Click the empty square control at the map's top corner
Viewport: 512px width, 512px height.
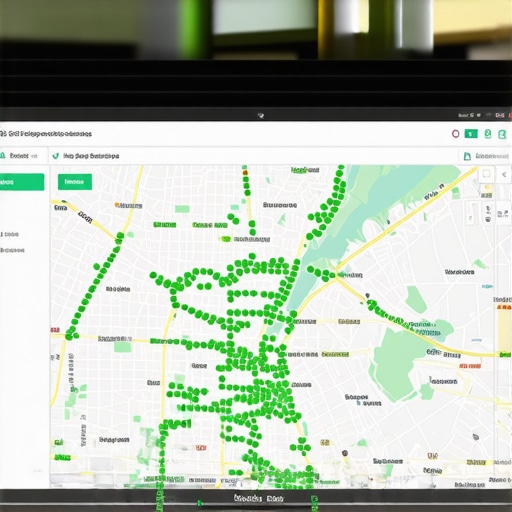pos(486,174)
